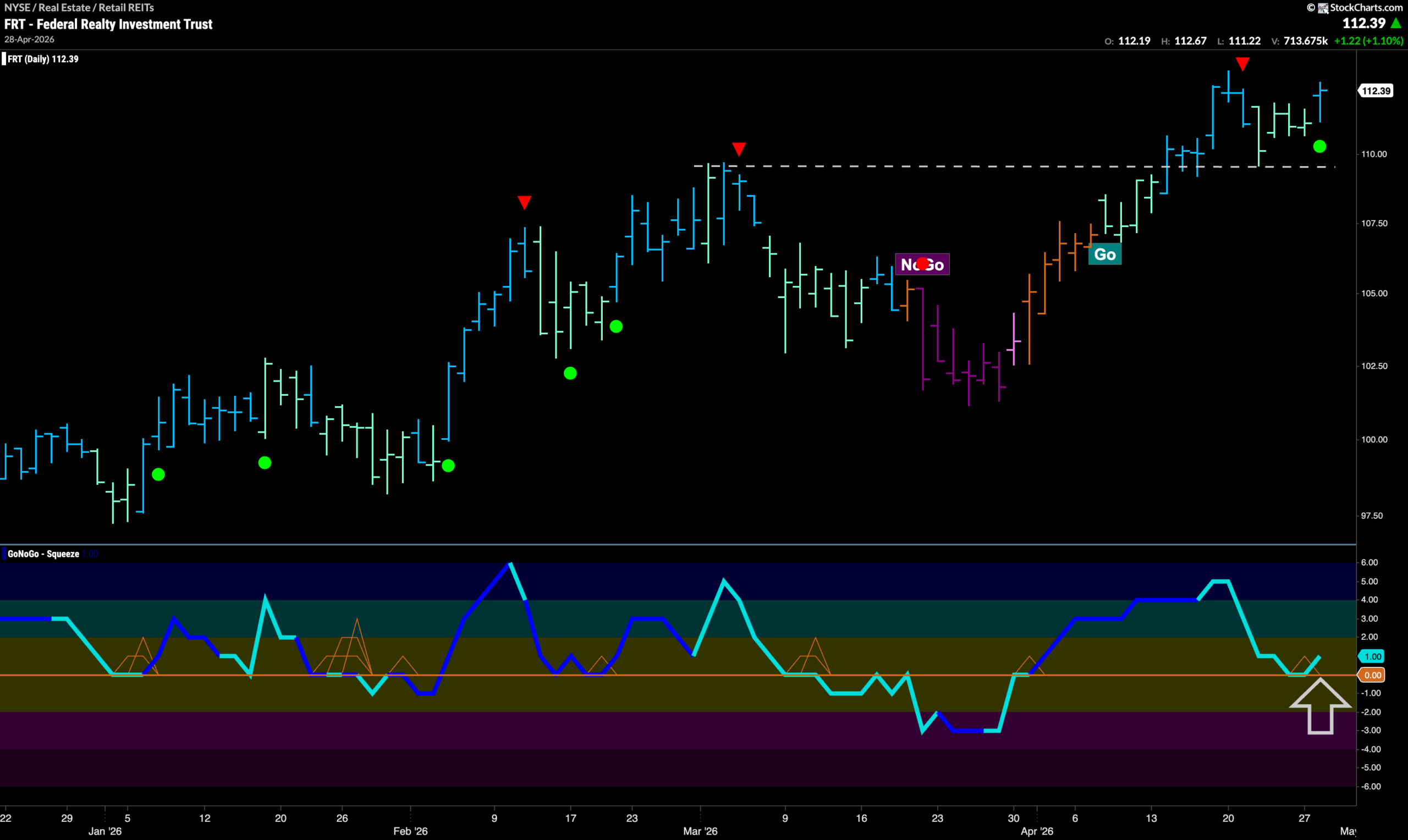This screenshot has width=1408, height=840.
Task: Click the 110.00 price axis label
Action: pyautogui.click(x=1374, y=154)
